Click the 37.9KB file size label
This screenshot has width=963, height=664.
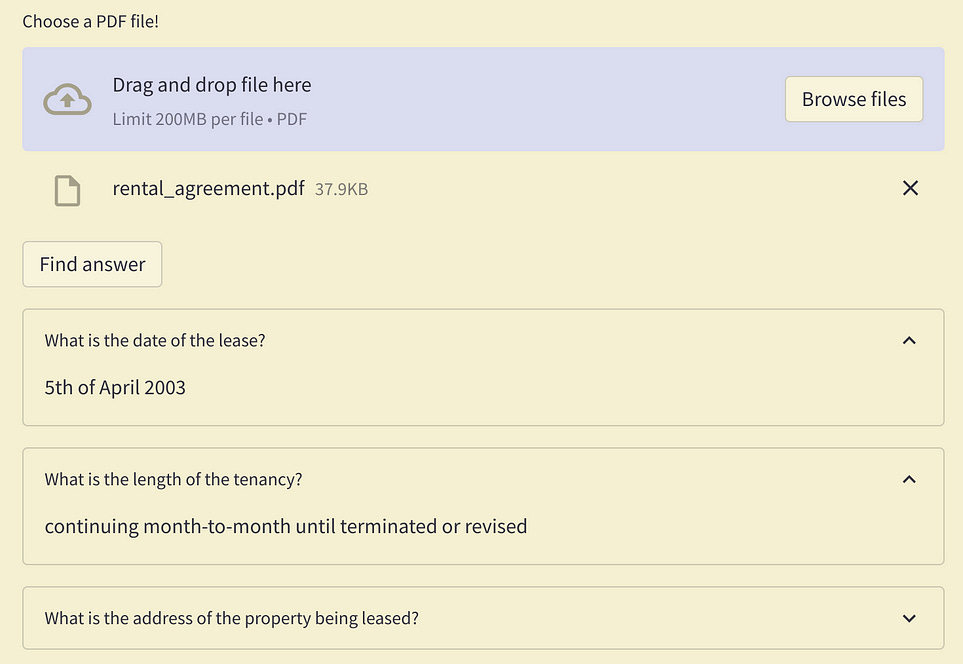(x=341, y=189)
